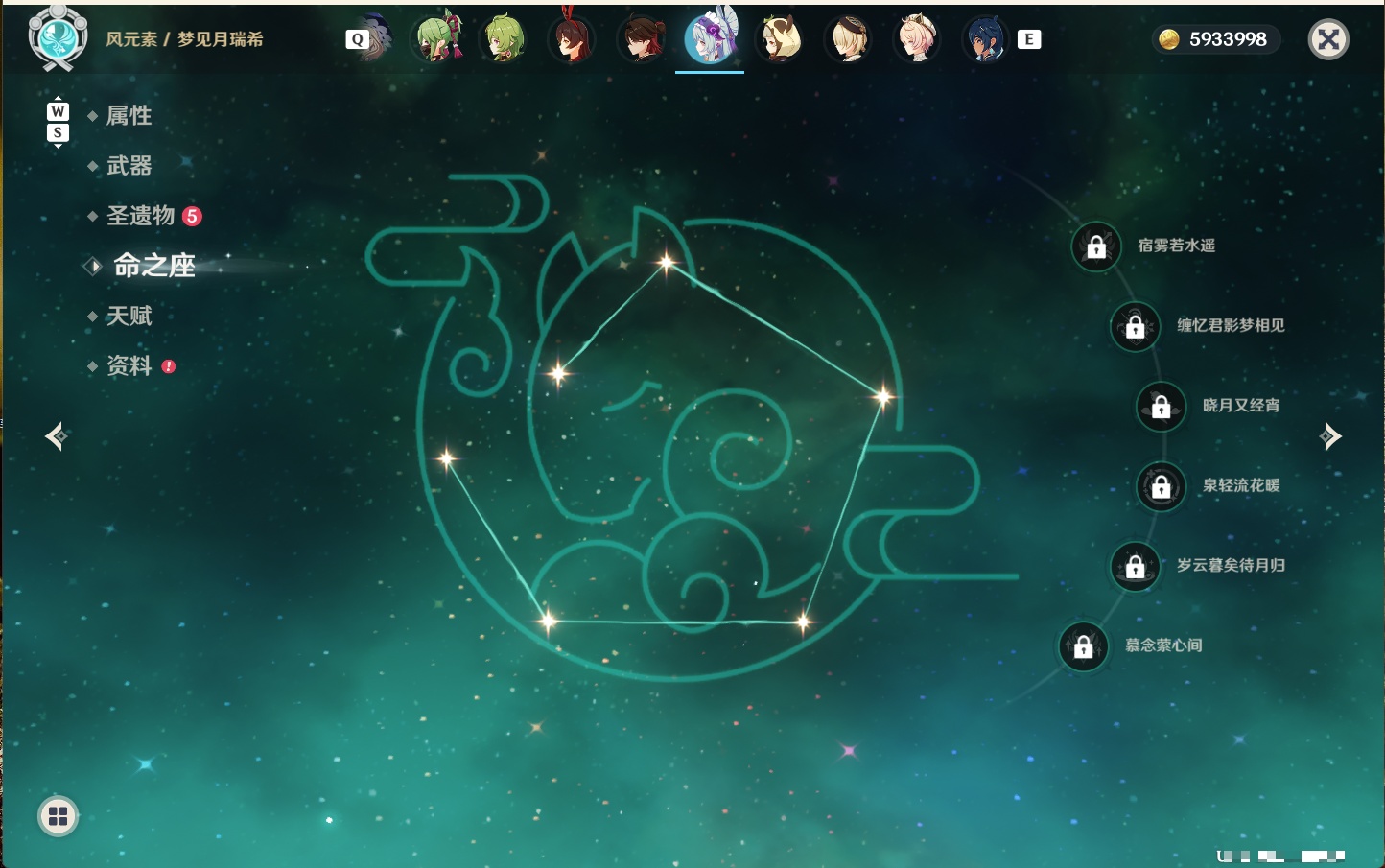Close the character screen with X button
Image resolution: width=1385 pixels, height=868 pixels.
pos(1328,39)
